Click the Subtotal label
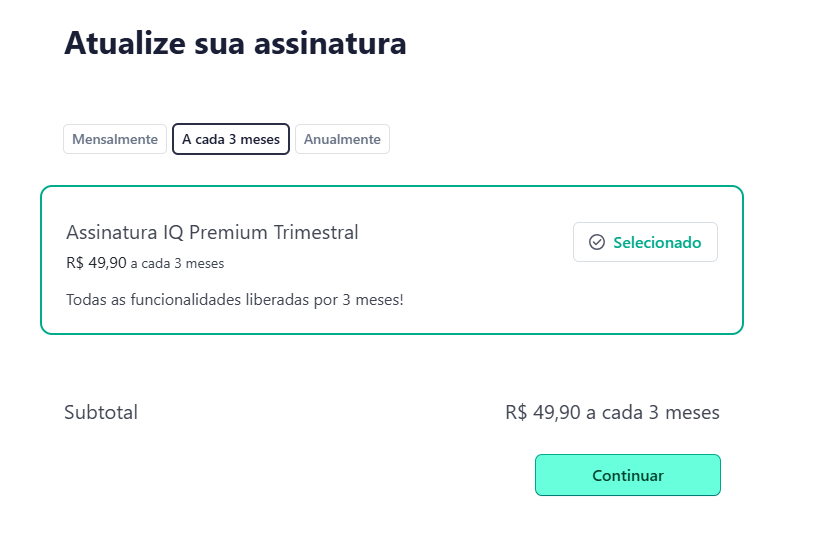Screen dimensions: 814x546 coord(101,412)
